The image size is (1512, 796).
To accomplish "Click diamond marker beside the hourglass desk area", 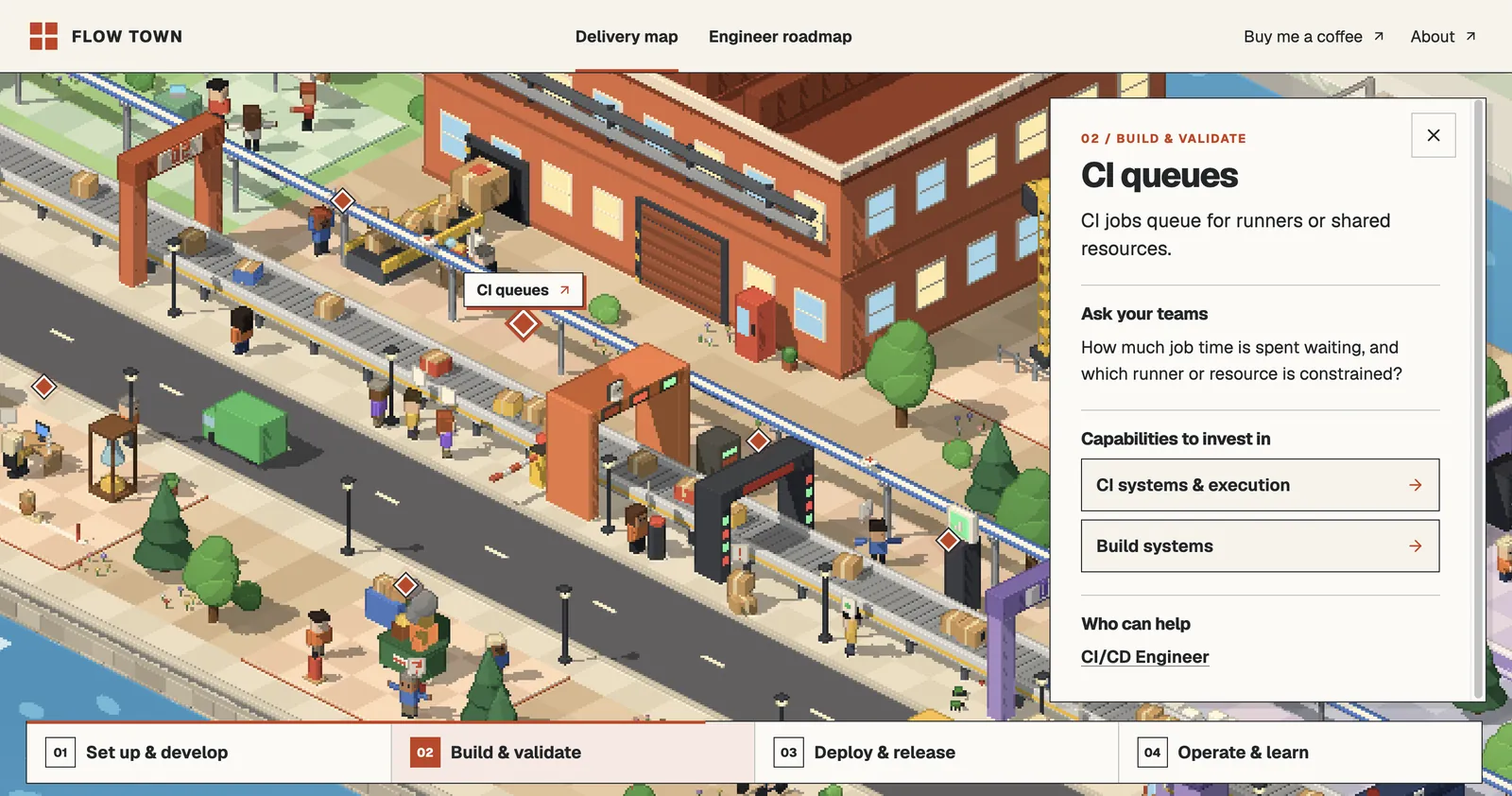I will click(43, 386).
